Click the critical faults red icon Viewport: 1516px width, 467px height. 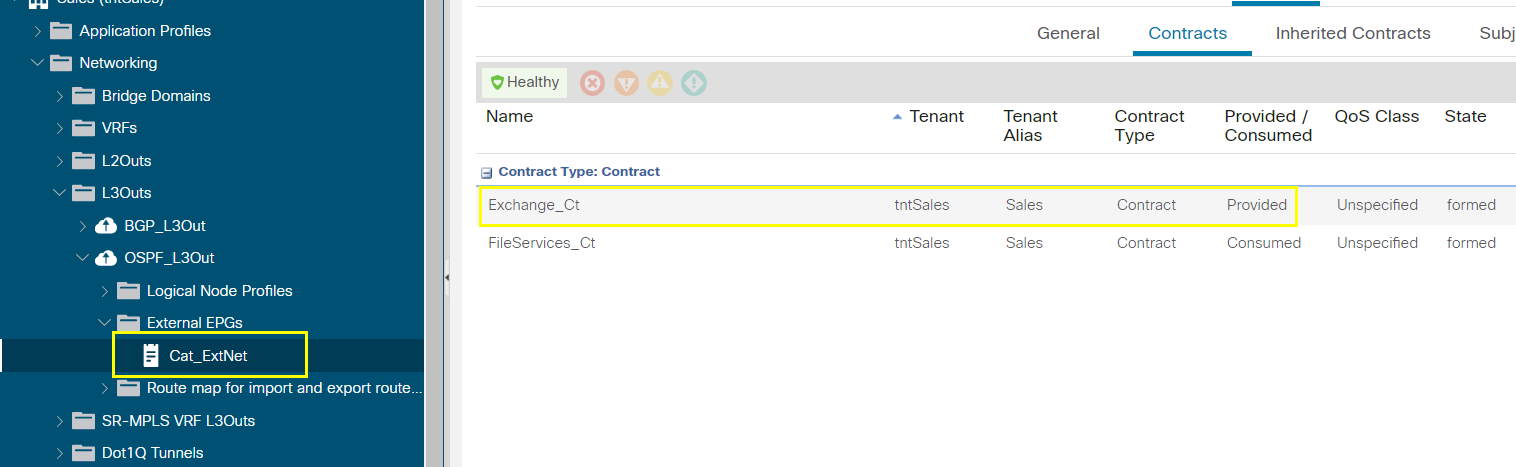[x=593, y=83]
